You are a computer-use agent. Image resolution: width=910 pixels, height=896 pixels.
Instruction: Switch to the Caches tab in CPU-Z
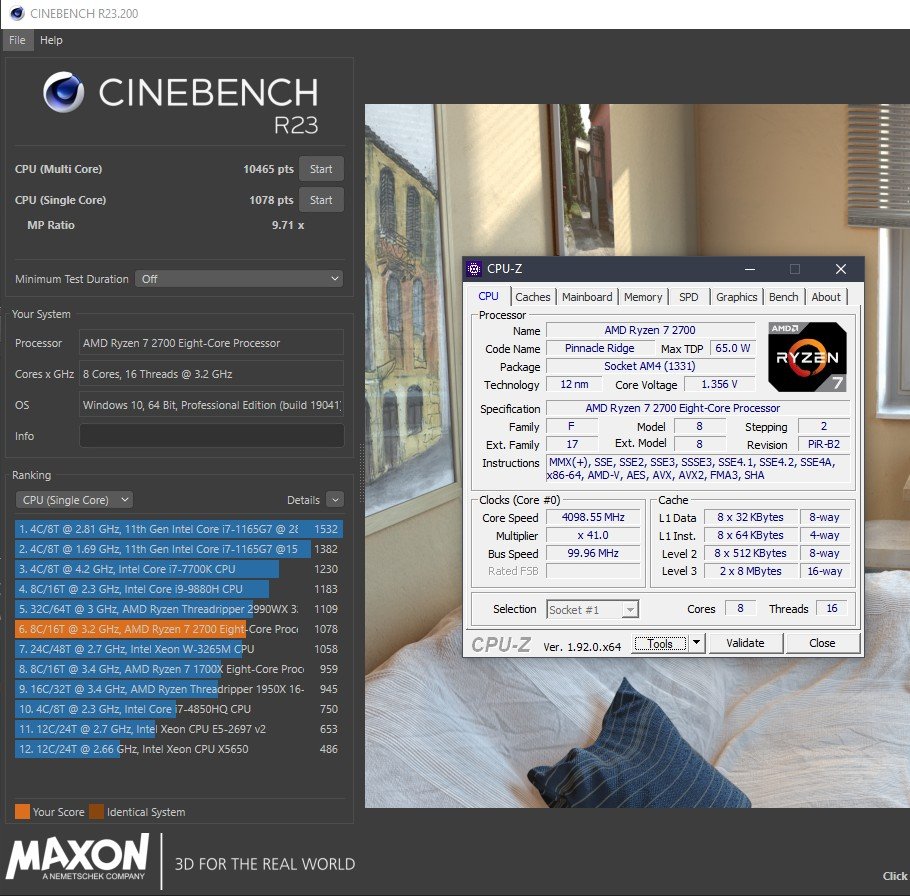pos(532,297)
